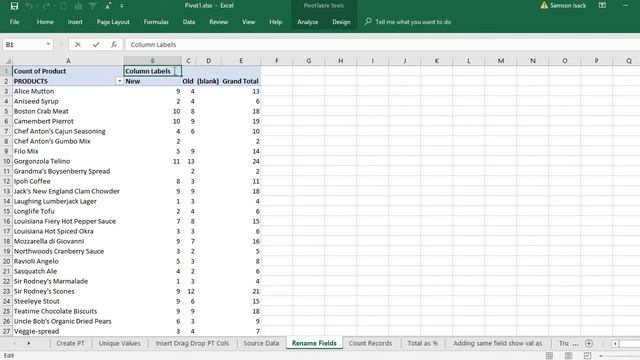Screen dimensions: 640x360
Task: Select the (blank) column label cell
Action: (x=208, y=81)
